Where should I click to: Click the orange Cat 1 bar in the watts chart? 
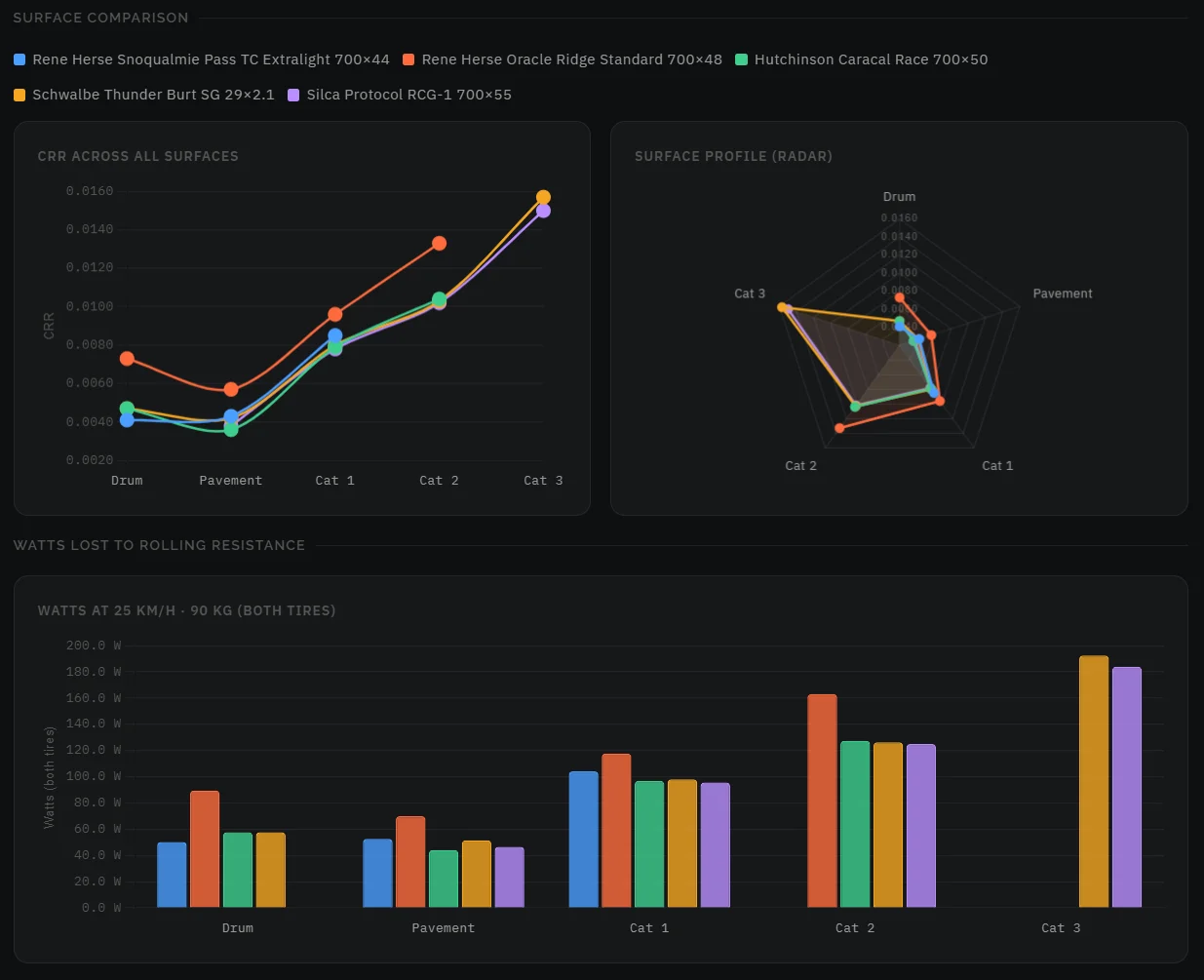(617, 831)
